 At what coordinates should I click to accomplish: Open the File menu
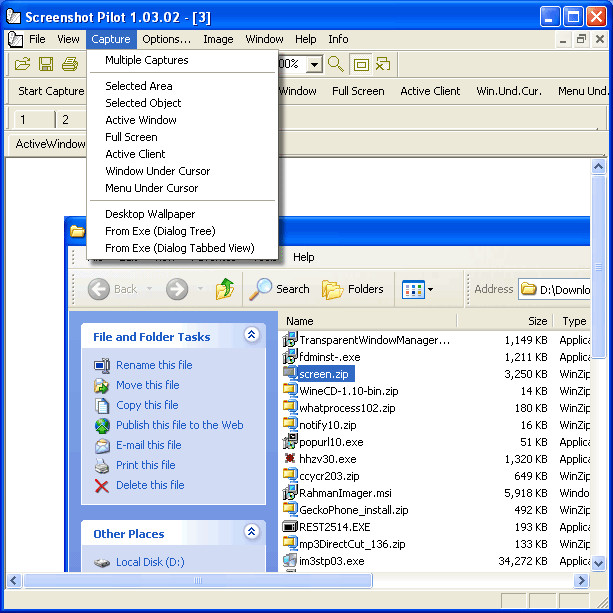tap(37, 39)
